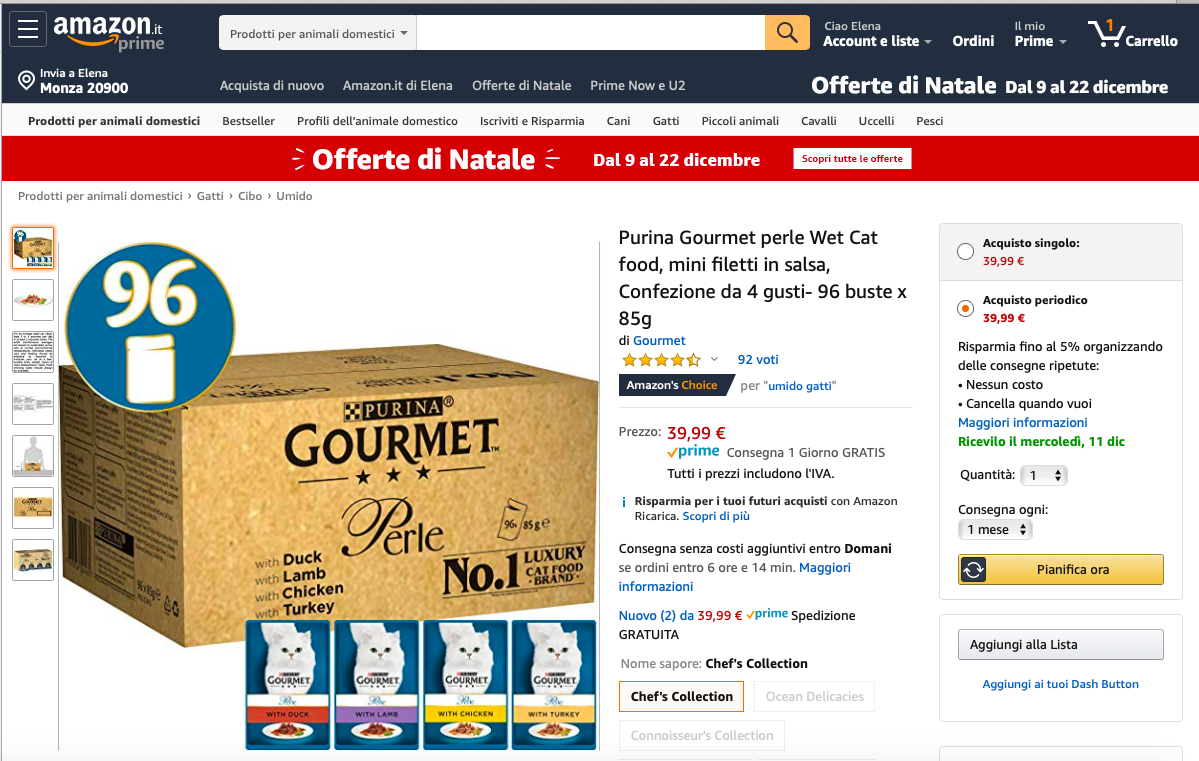Open the Gatti navigation tab

pyautogui.click(x=665, y=121)
